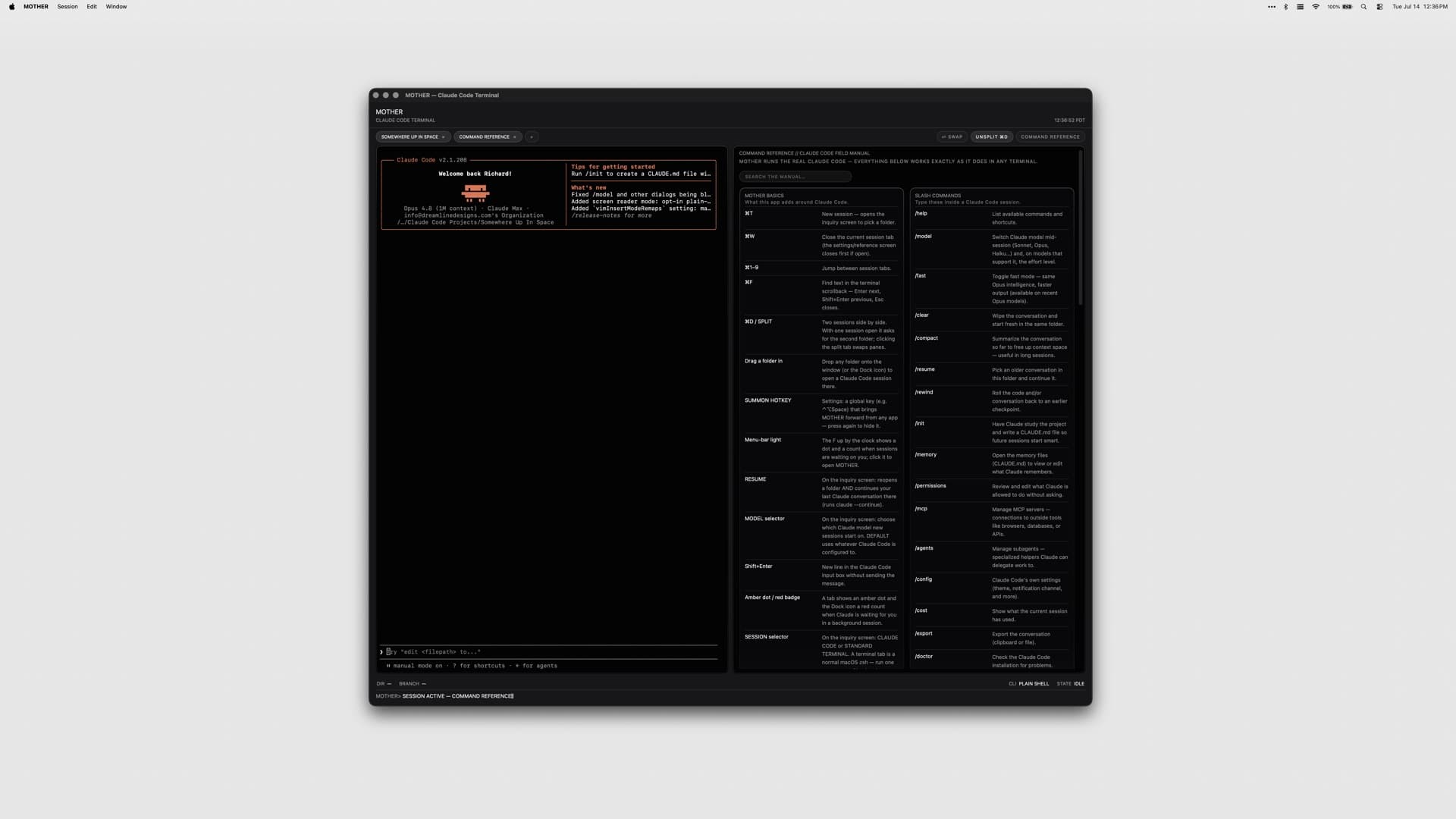Click the Amber dot / red badge entry
Viewport: 1456px width, 819px height.
[x=821, y=610]
